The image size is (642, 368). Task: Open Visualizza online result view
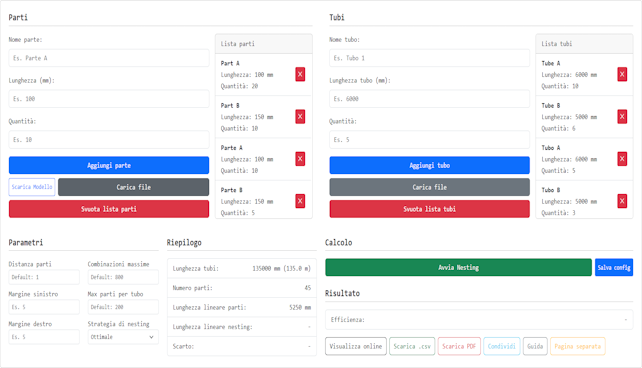[x=356, y=346]
